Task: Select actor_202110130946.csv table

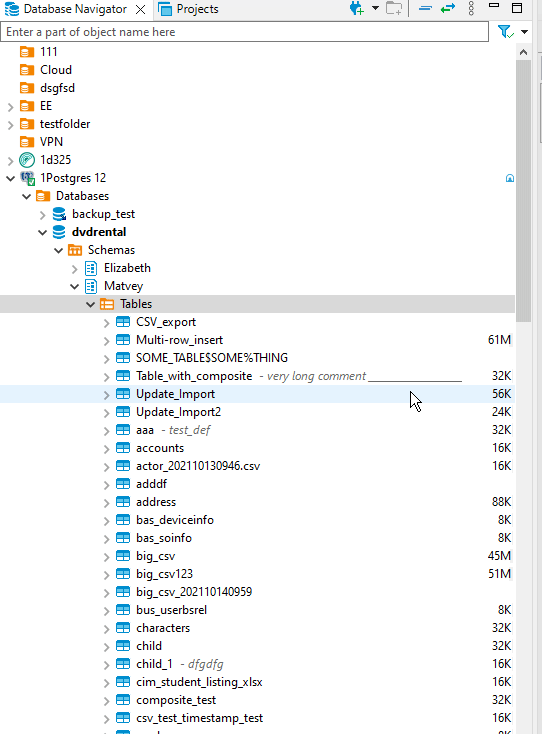Action: tap(198, 466)
